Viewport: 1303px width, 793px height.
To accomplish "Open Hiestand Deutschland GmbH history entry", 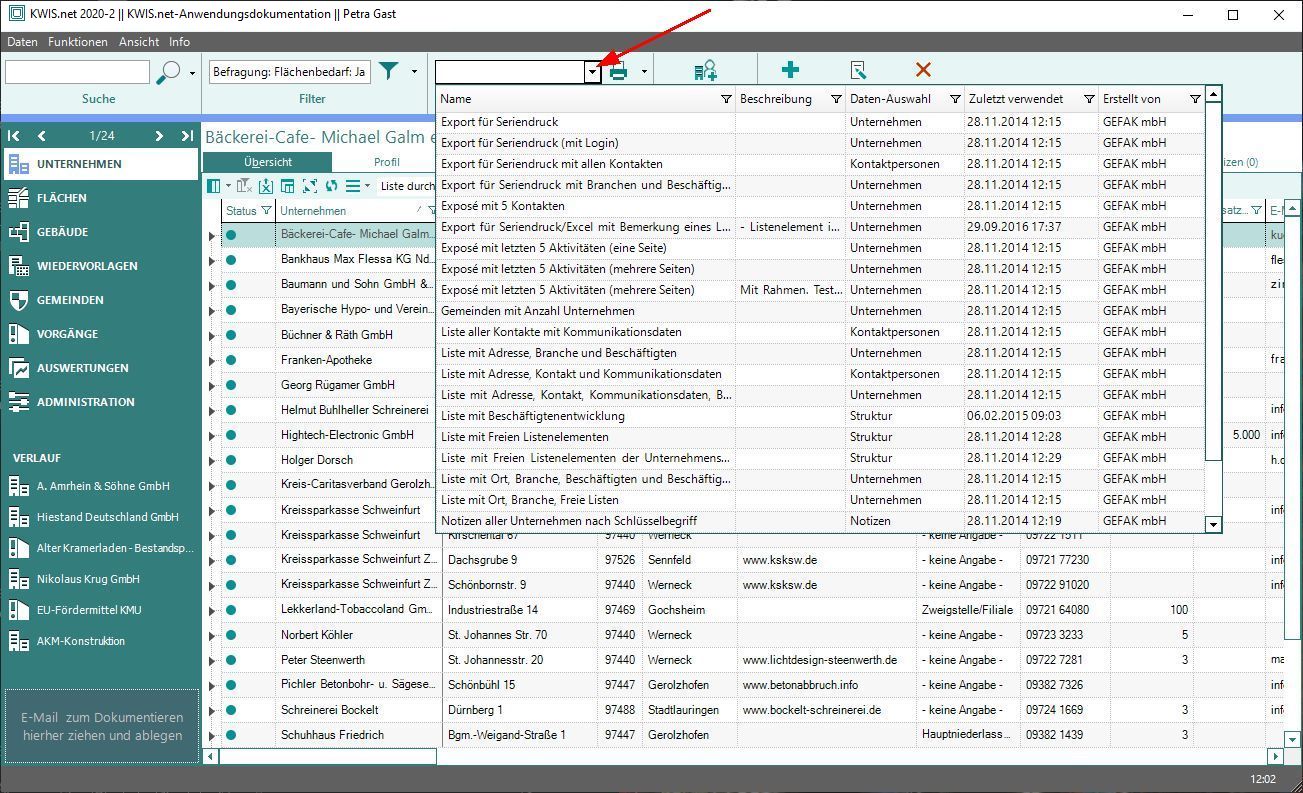I will 100,517.
